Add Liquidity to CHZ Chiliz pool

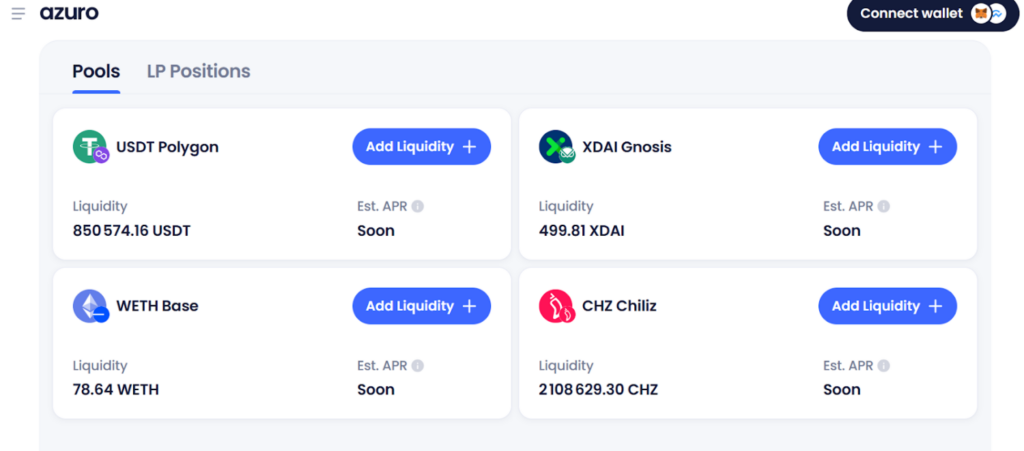point(887,306)
